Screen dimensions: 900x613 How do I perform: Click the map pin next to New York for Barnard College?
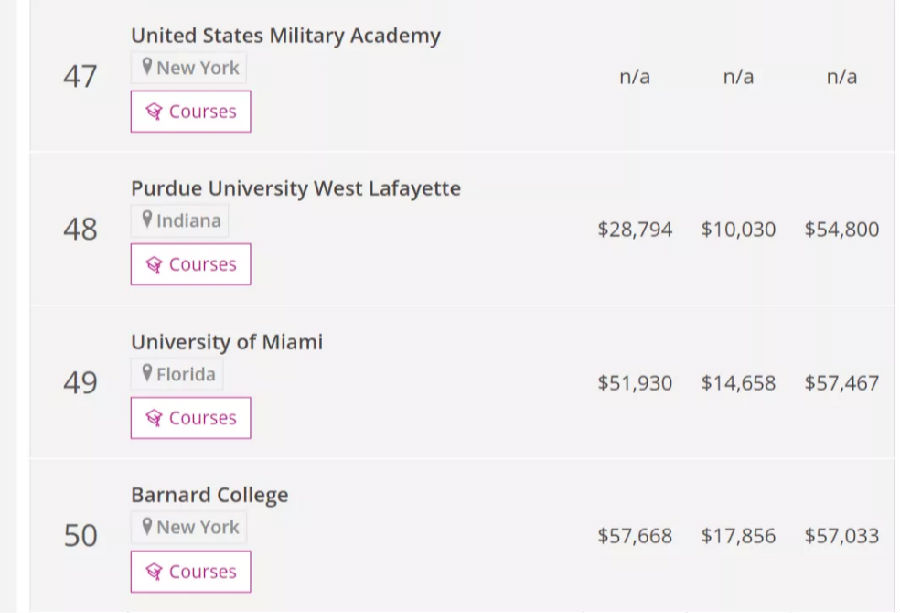pos(147,527)
